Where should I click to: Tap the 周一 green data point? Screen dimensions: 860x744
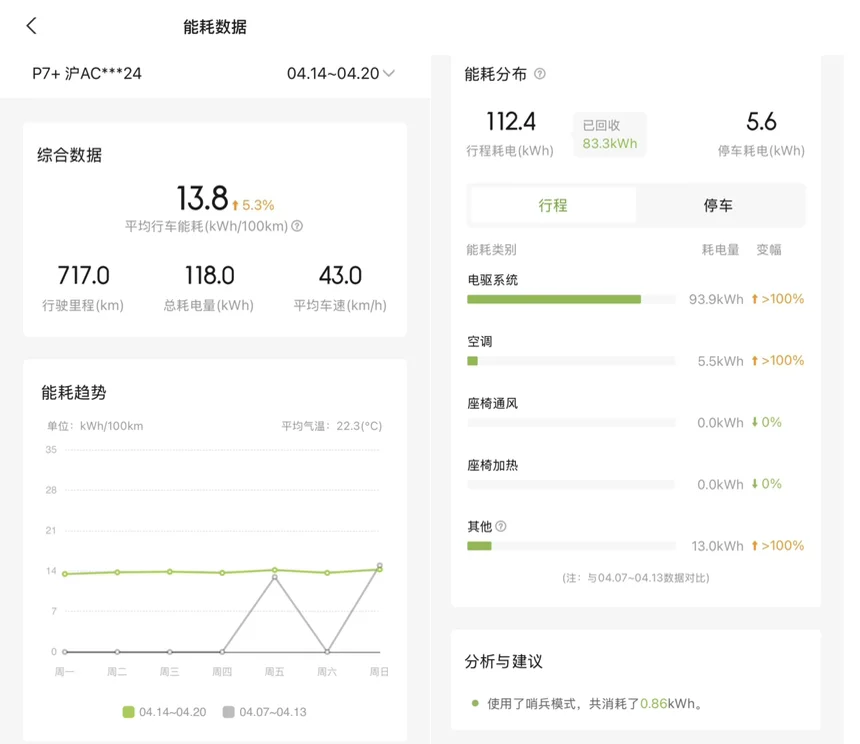65,574
